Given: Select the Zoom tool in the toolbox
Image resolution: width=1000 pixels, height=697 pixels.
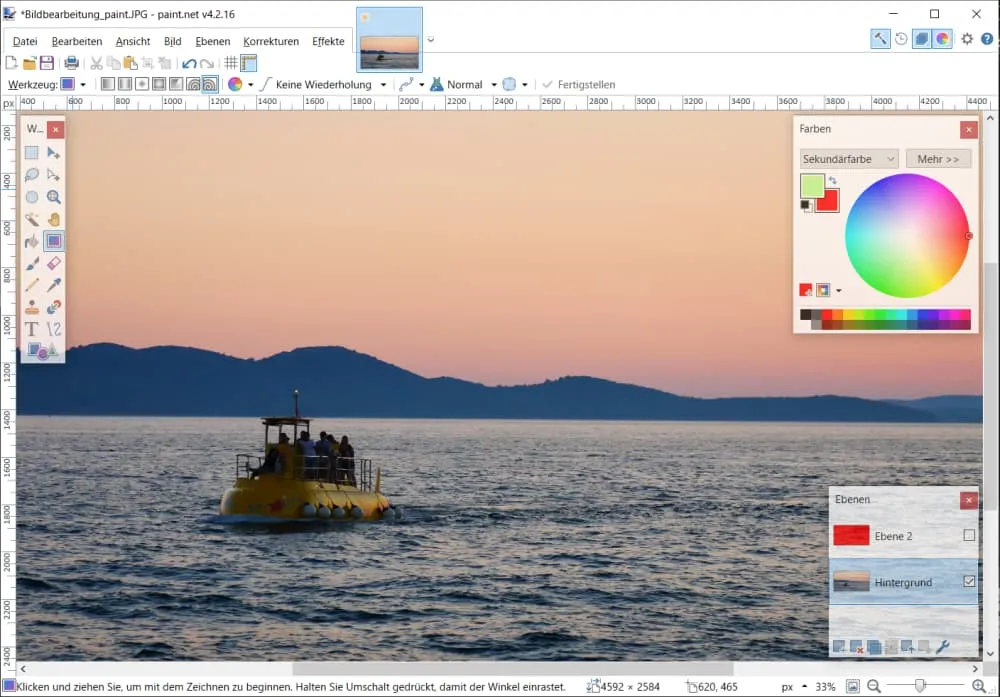Looking at the screenshot, I should click(x=54, y=196).
